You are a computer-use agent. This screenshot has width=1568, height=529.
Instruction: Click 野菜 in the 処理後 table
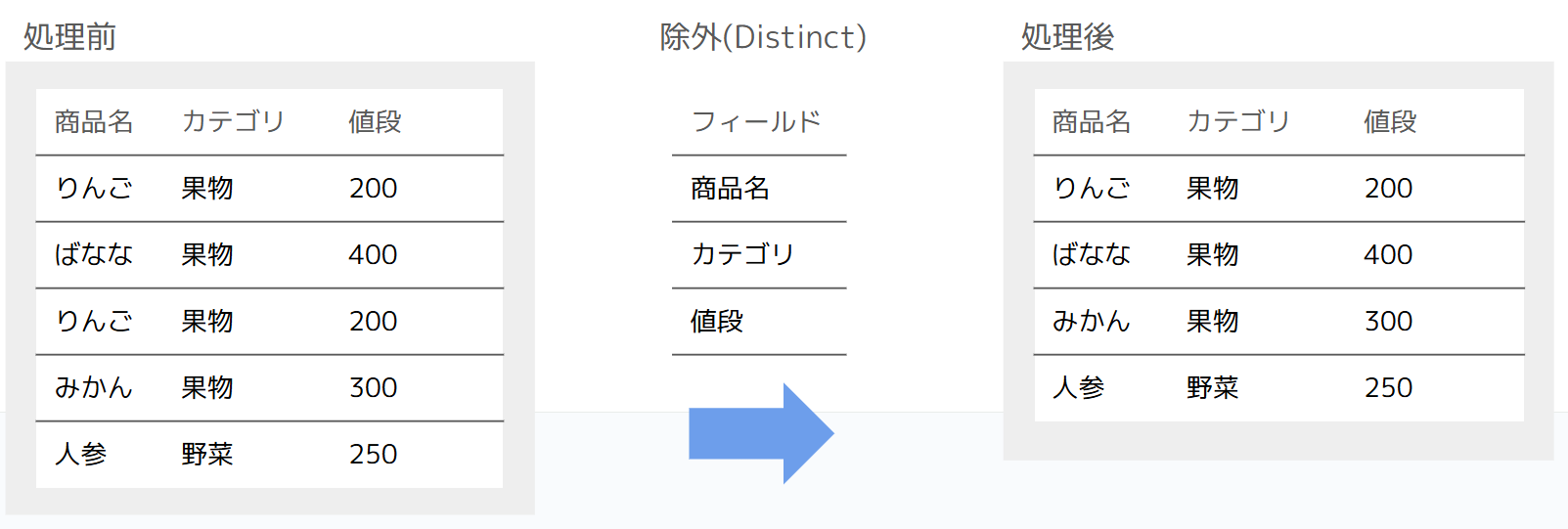[x=1213, y=387]
